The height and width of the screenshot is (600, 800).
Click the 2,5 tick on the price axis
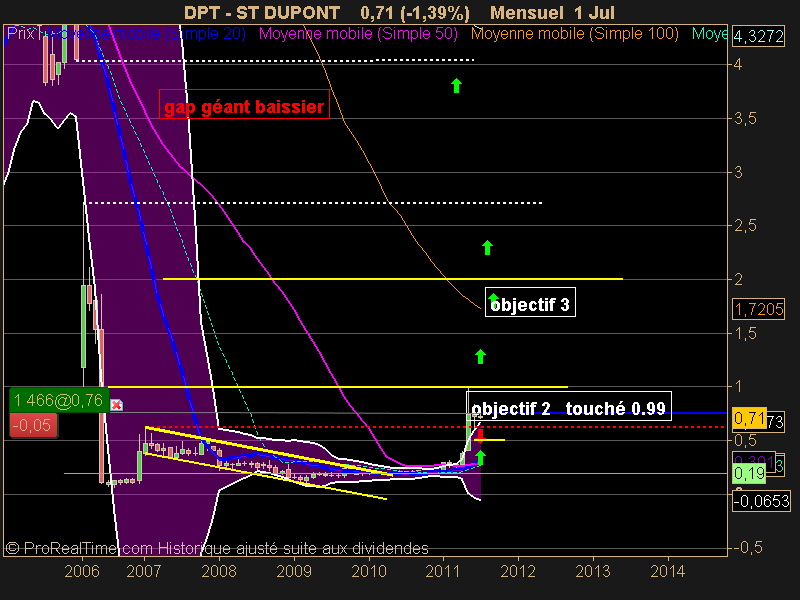click(x=745, y=226)
